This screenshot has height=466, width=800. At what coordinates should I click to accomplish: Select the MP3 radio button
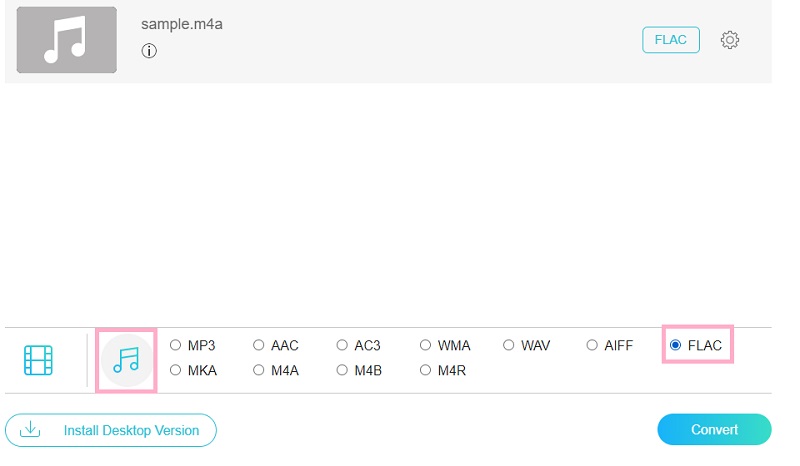point(176,345)
